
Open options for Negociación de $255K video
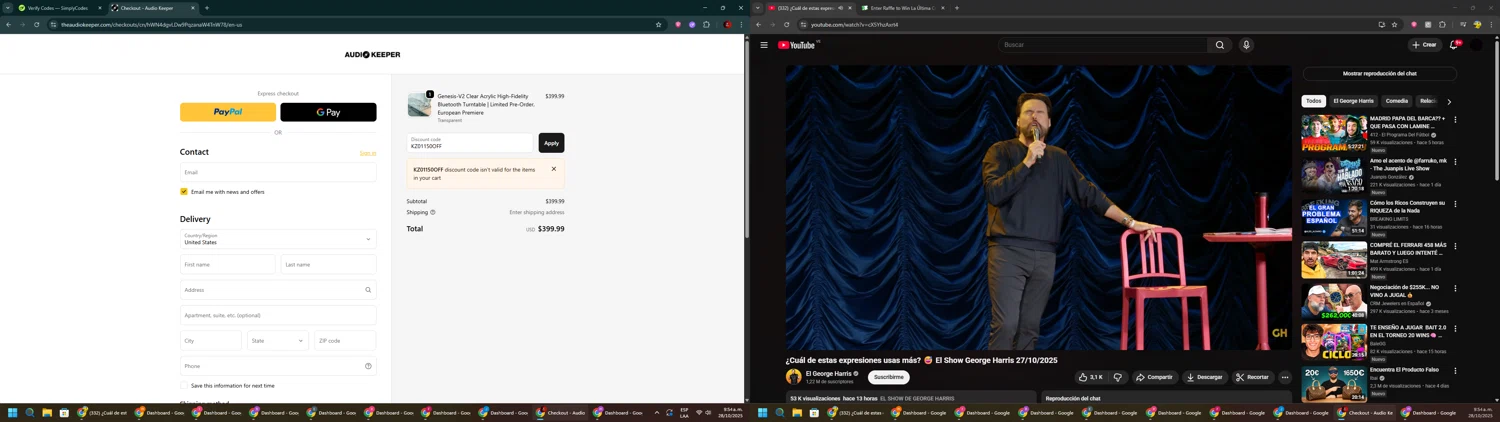point(1455,288)
